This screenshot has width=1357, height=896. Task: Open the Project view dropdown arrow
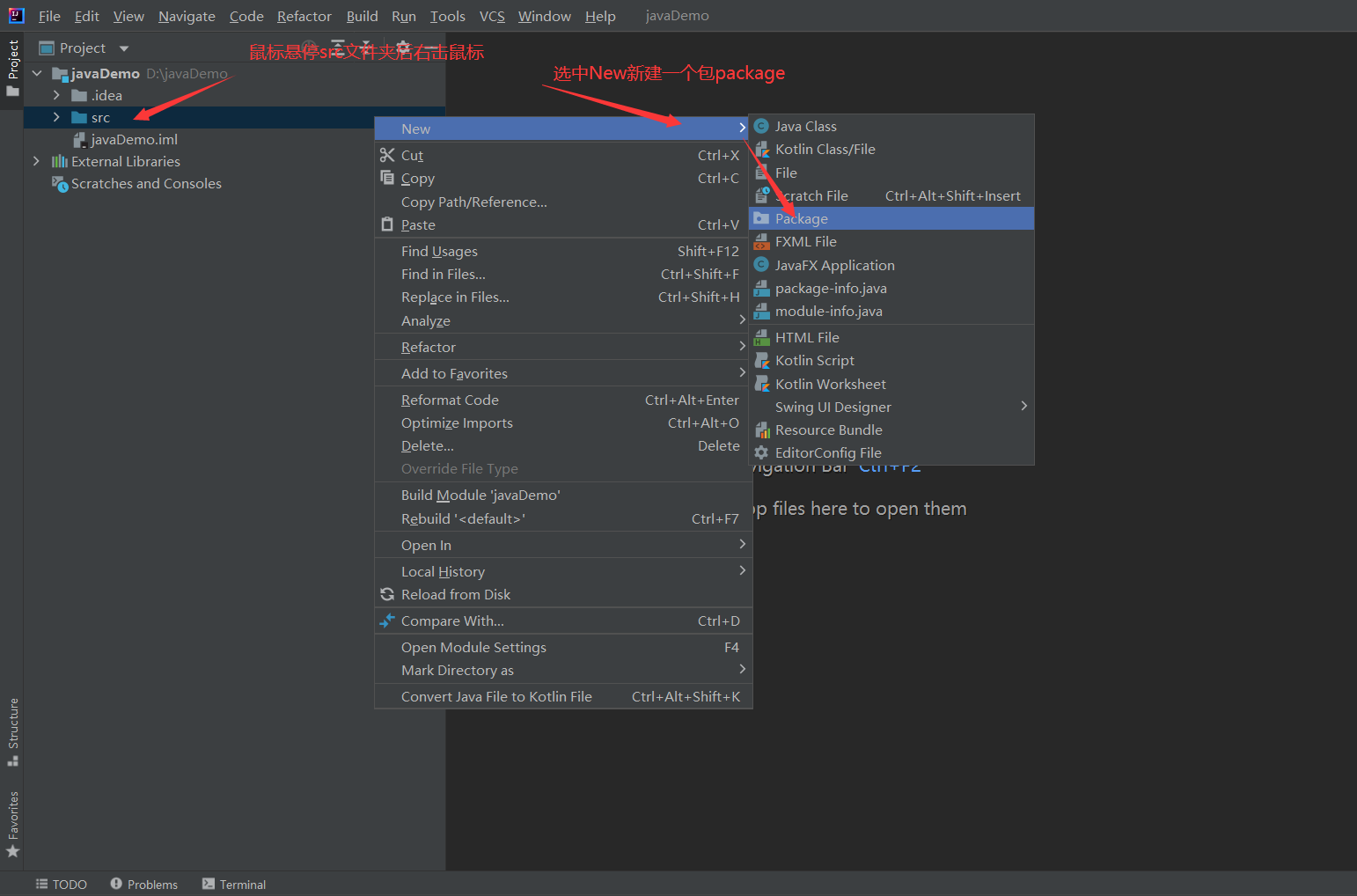click(124, 48)
